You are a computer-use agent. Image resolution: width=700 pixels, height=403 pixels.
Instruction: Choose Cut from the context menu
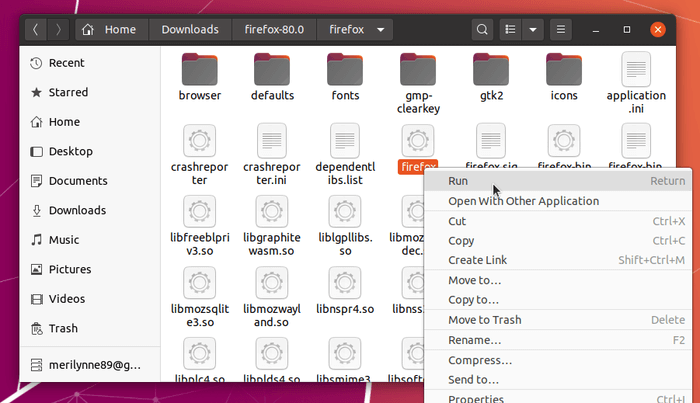pos(558,221)
